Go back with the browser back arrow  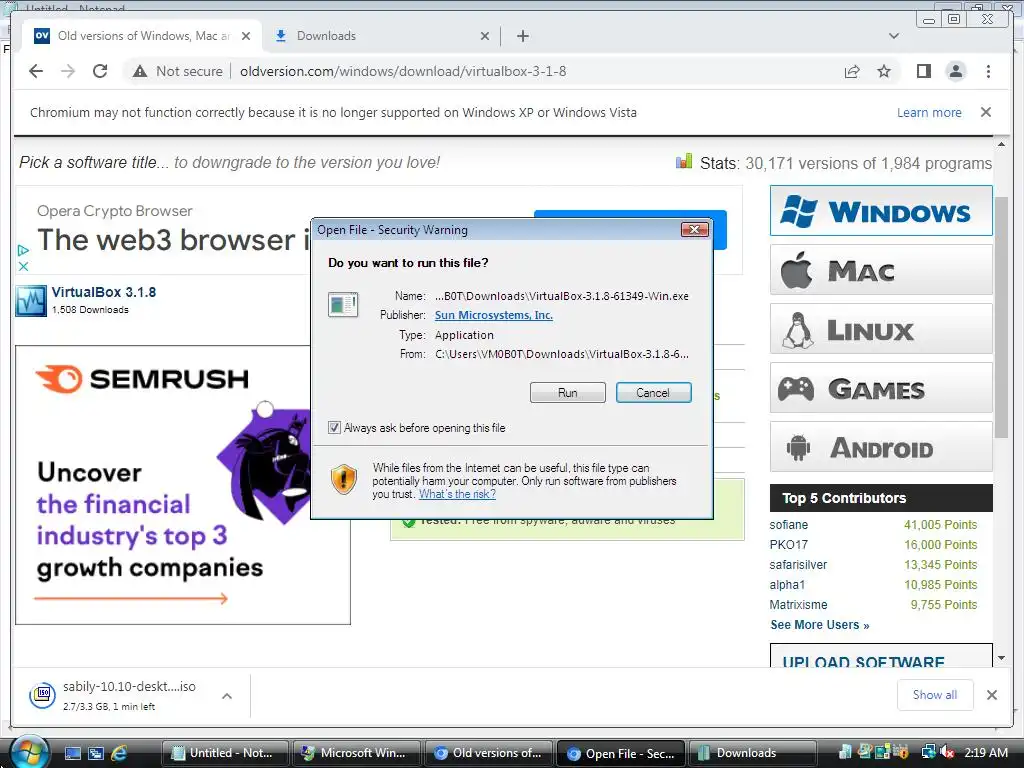[36, 71]
